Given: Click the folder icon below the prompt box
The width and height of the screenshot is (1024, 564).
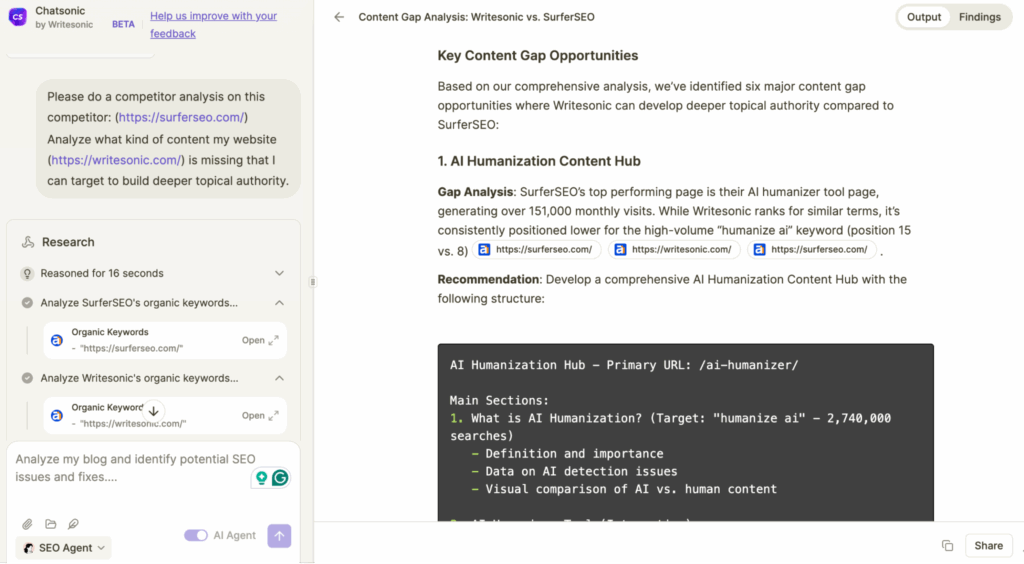Looking at the screenshot, I should [50, 524].
